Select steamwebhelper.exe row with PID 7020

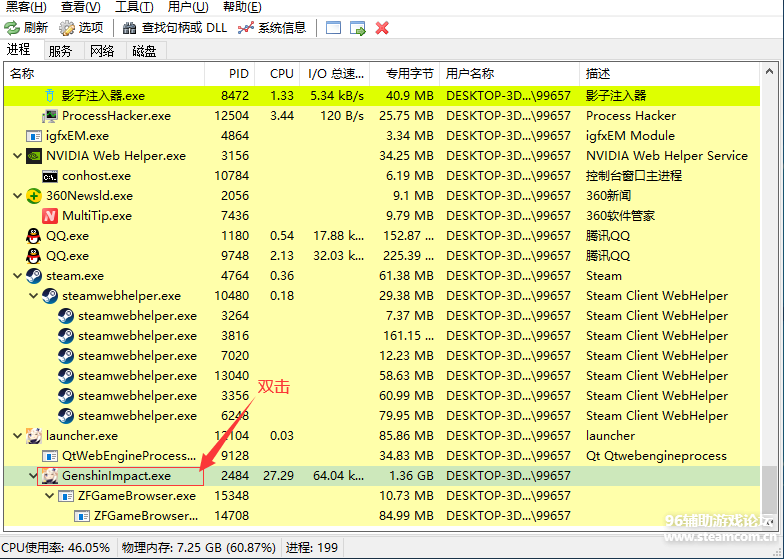coord(382,356)
